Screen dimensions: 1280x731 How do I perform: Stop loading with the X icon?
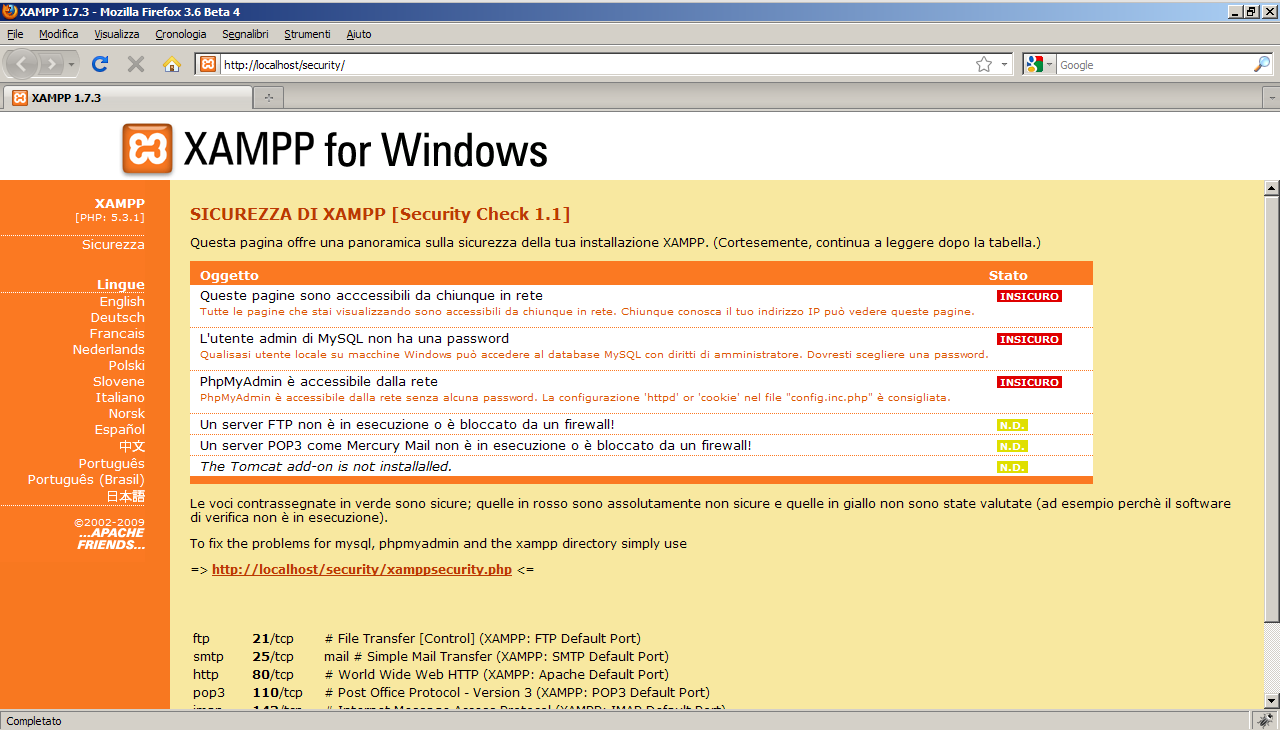click(x=136, y=64)
